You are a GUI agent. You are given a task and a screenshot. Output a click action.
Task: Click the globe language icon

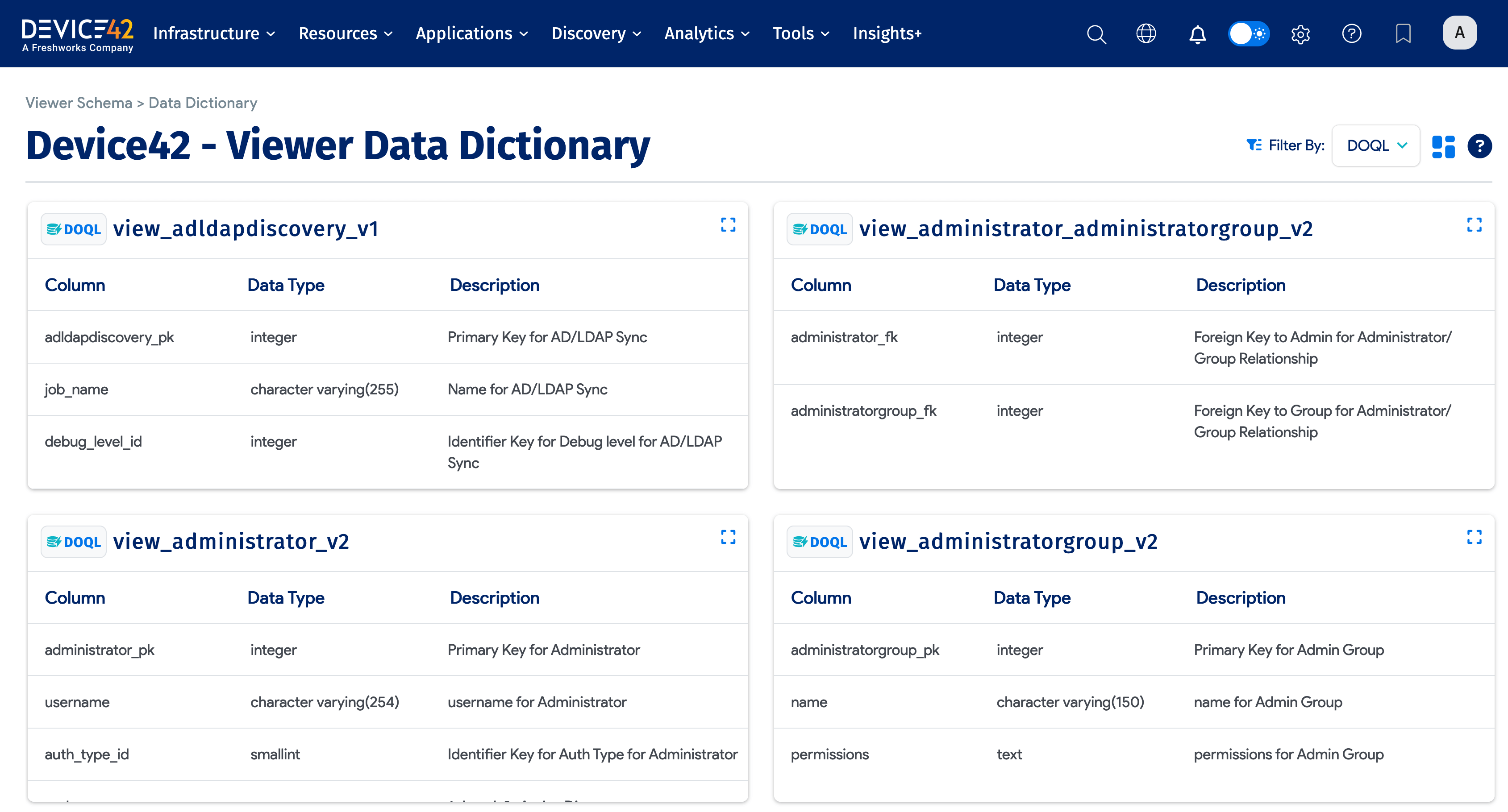tap(1146, 33)
